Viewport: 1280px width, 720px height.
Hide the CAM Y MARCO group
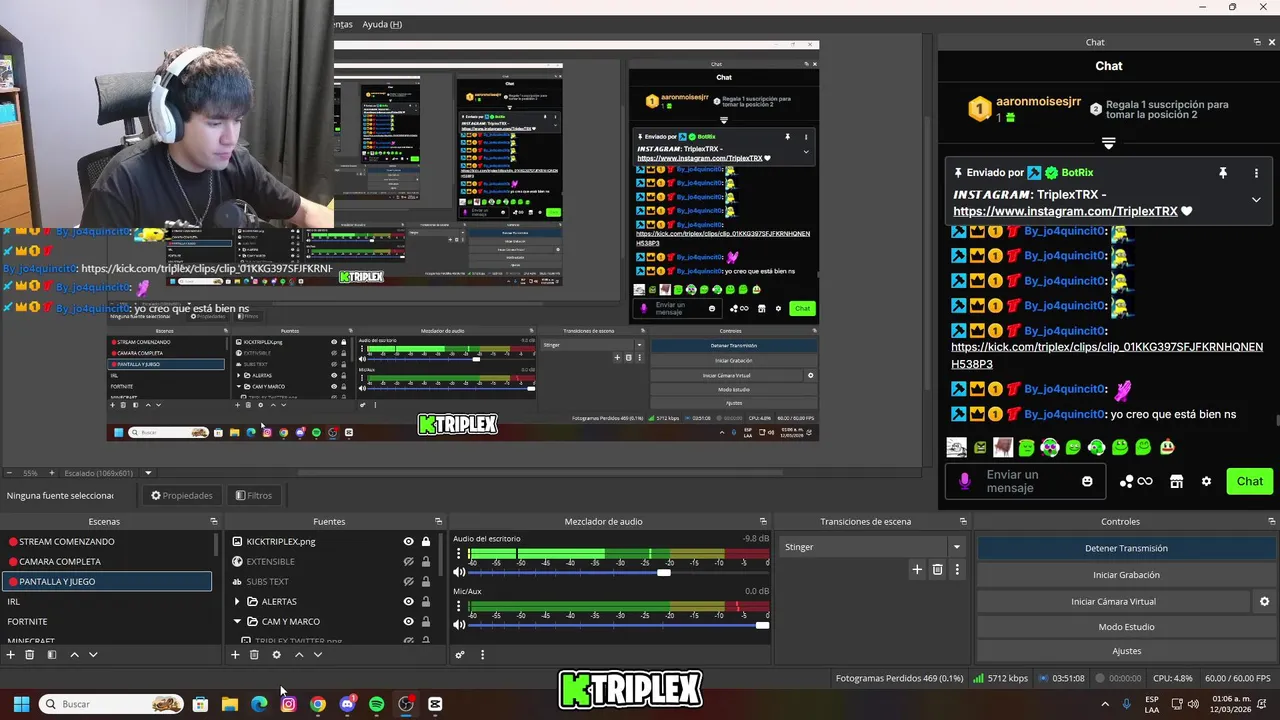pyautogui.click(x=408, y=621)
